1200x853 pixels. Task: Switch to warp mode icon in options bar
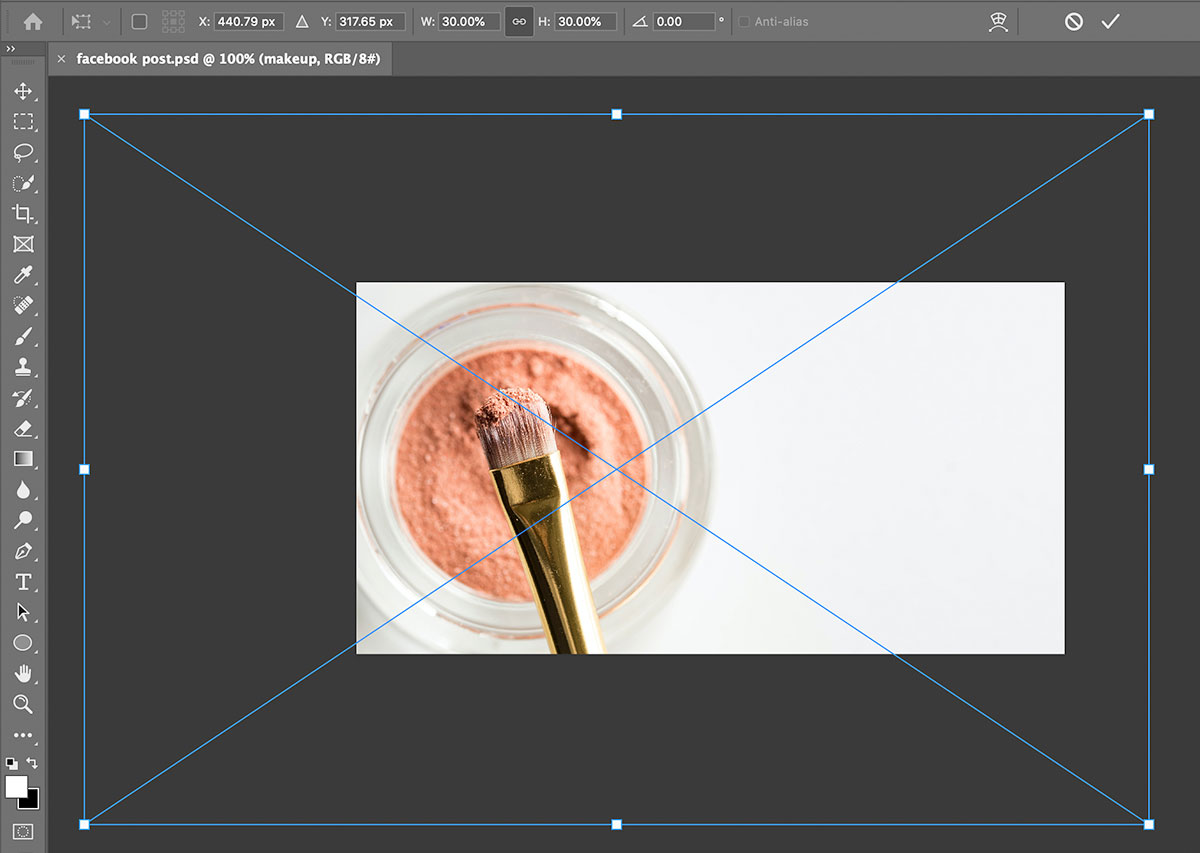(997, 22)
